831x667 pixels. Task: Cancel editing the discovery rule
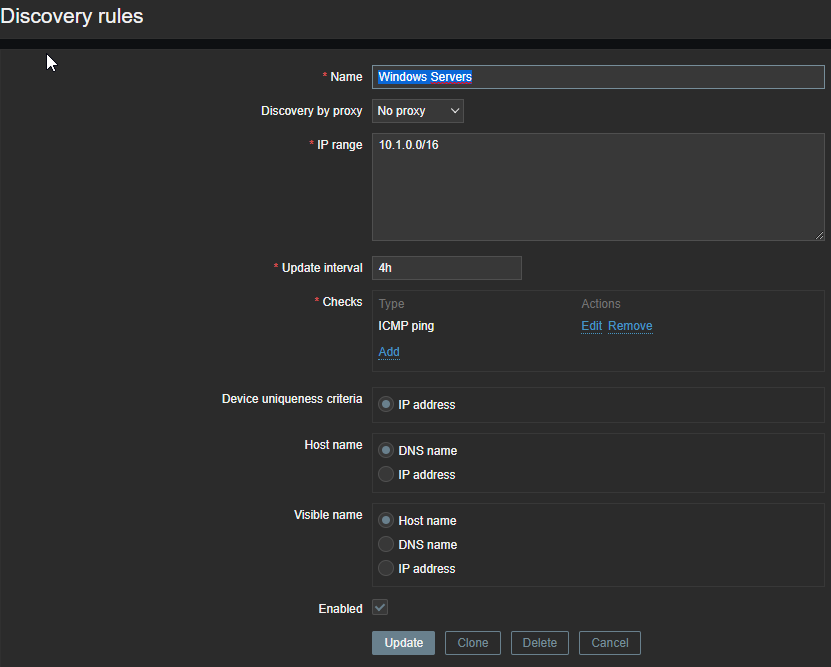610,643
